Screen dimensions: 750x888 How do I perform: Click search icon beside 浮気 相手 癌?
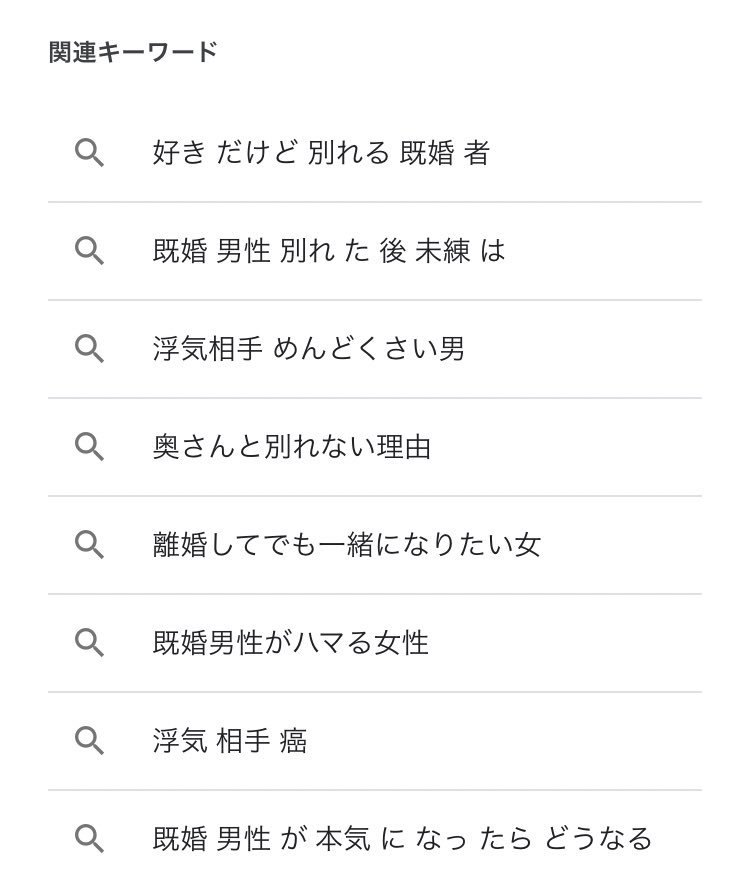[90, 741]
